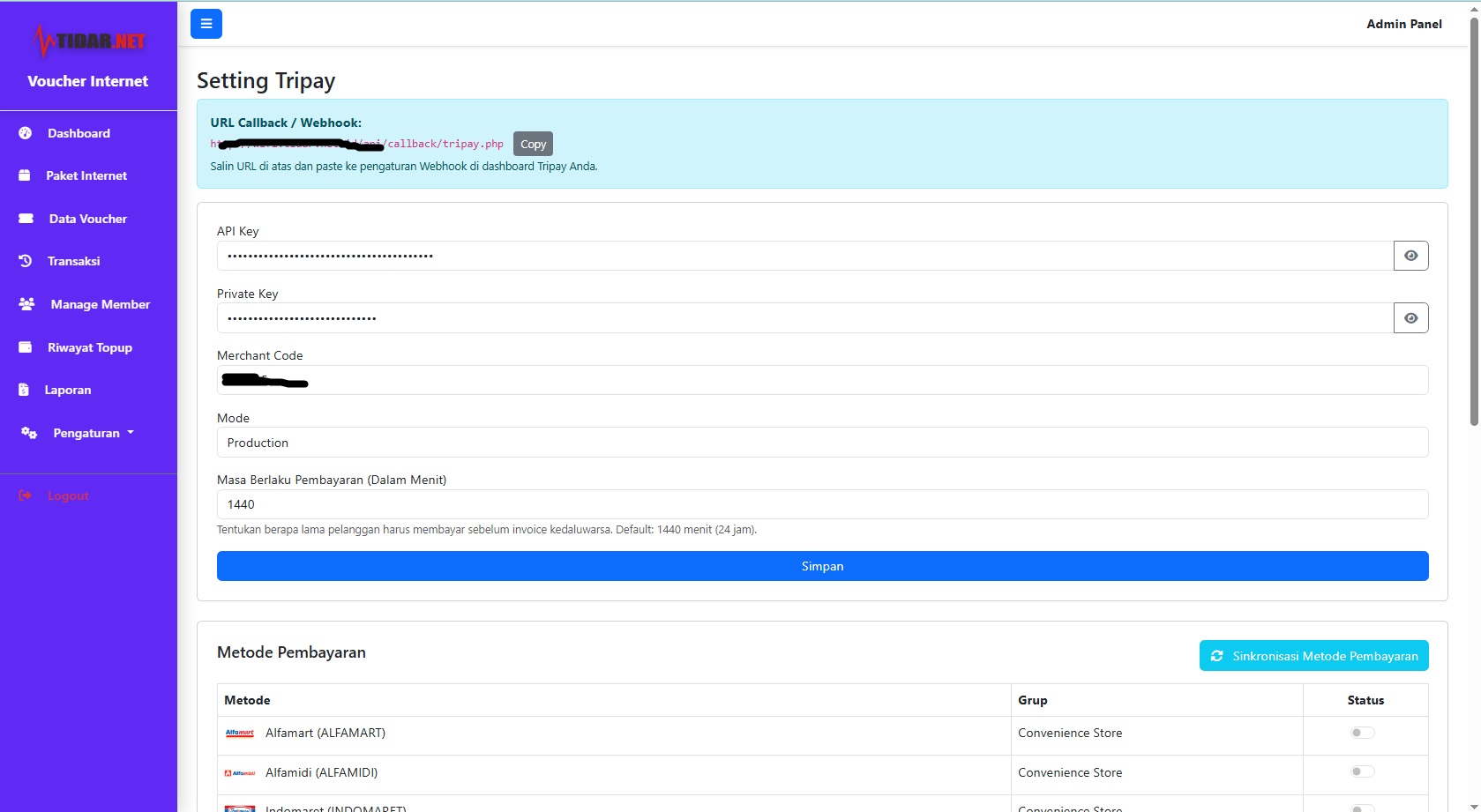Copy the callback webhook URL
Image resolution: width=1481 pixels, height=812 pixels.
[533, 144]
